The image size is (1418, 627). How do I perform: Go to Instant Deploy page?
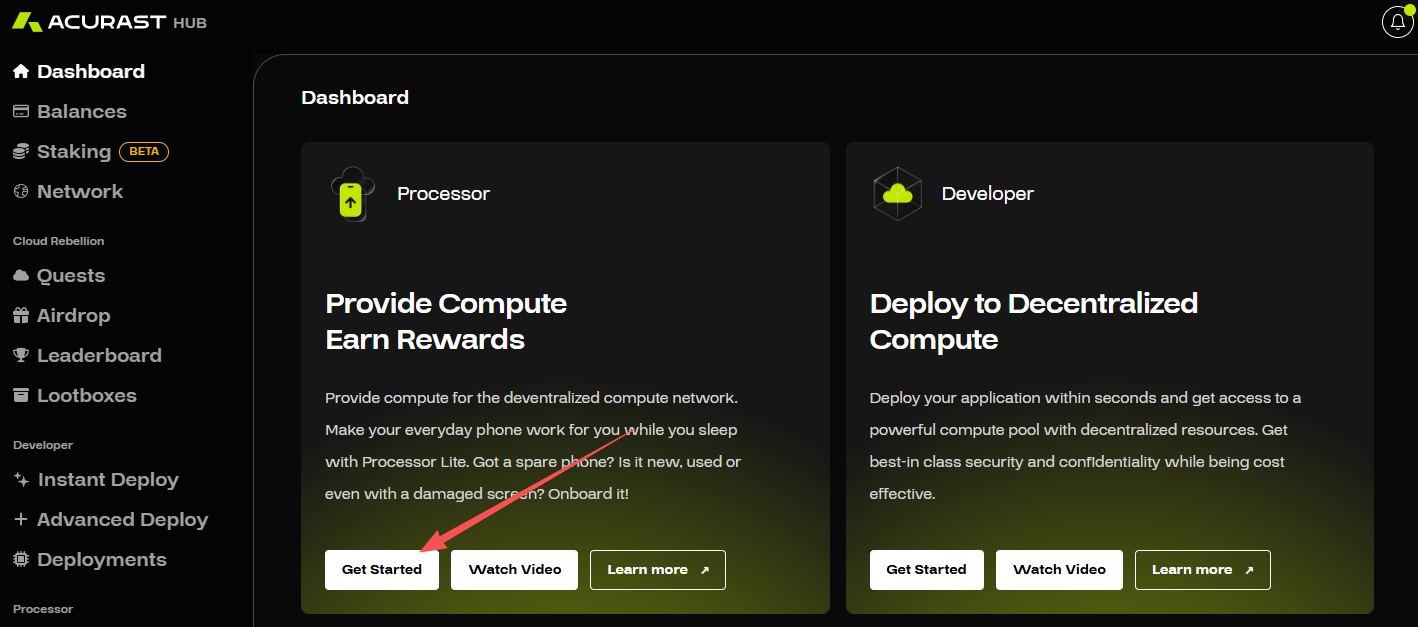click(107, 480)
